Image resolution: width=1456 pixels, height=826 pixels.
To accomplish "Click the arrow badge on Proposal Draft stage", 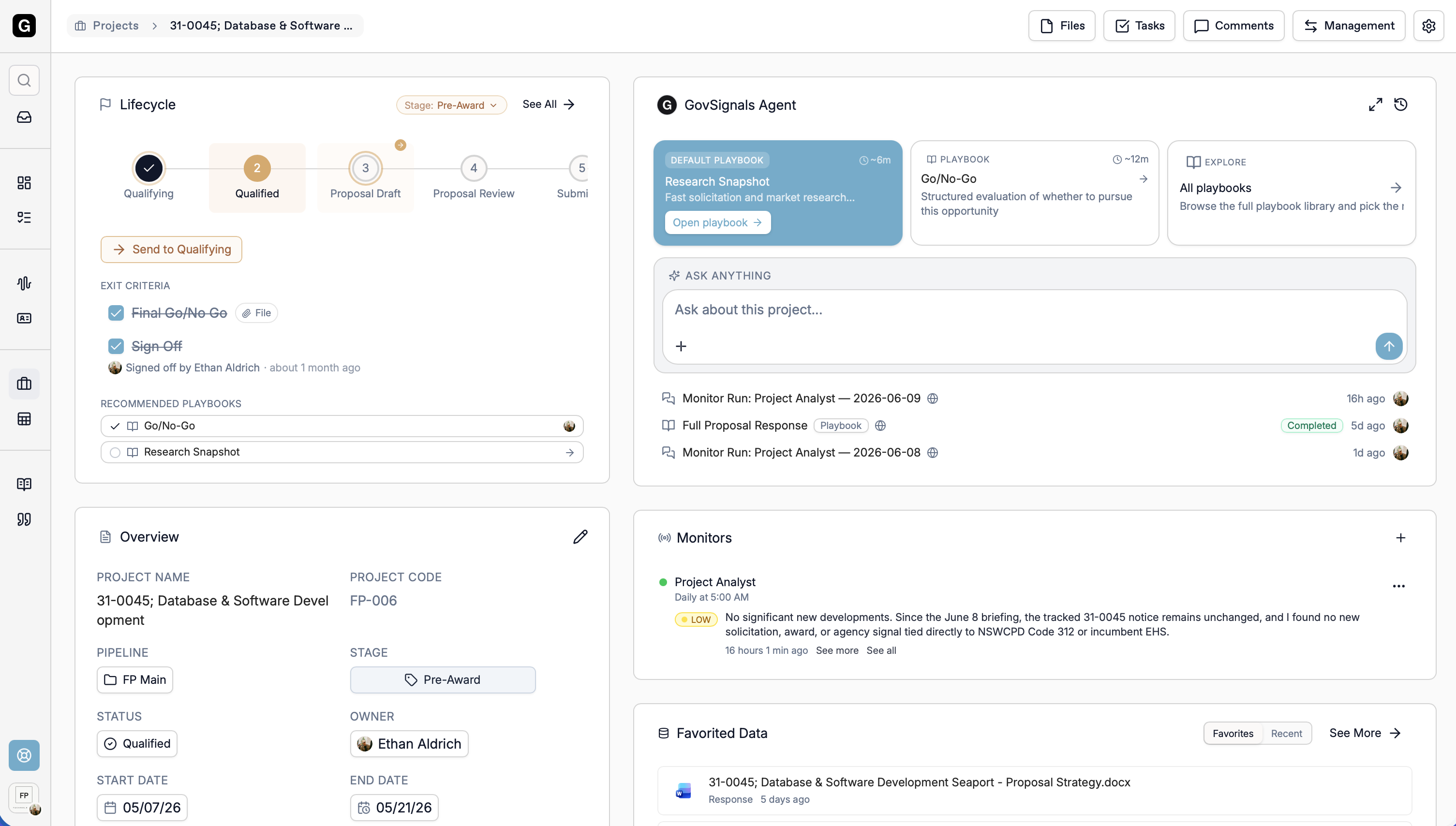I will pyautogui.click(x=400, y=145).
